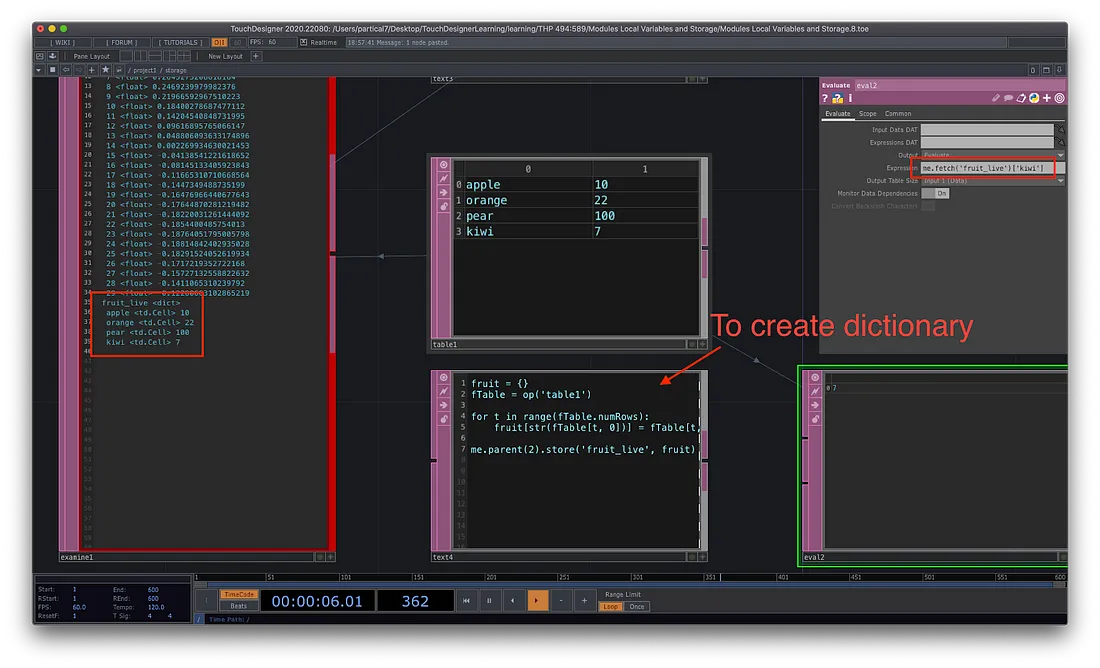Click the plus icon in eval2 parameters

coord(1047,98)
